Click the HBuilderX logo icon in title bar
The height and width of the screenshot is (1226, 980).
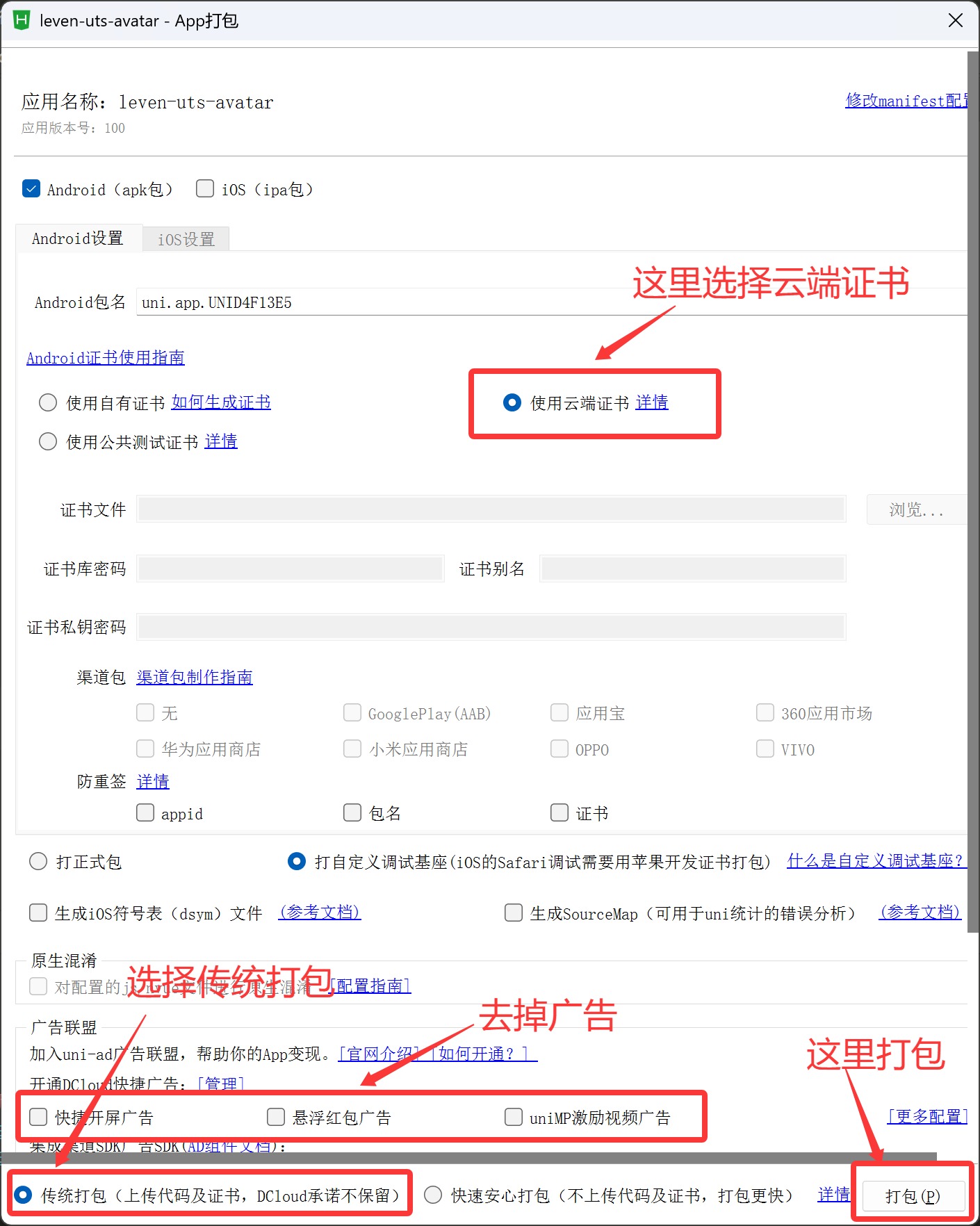click(22, 20)
